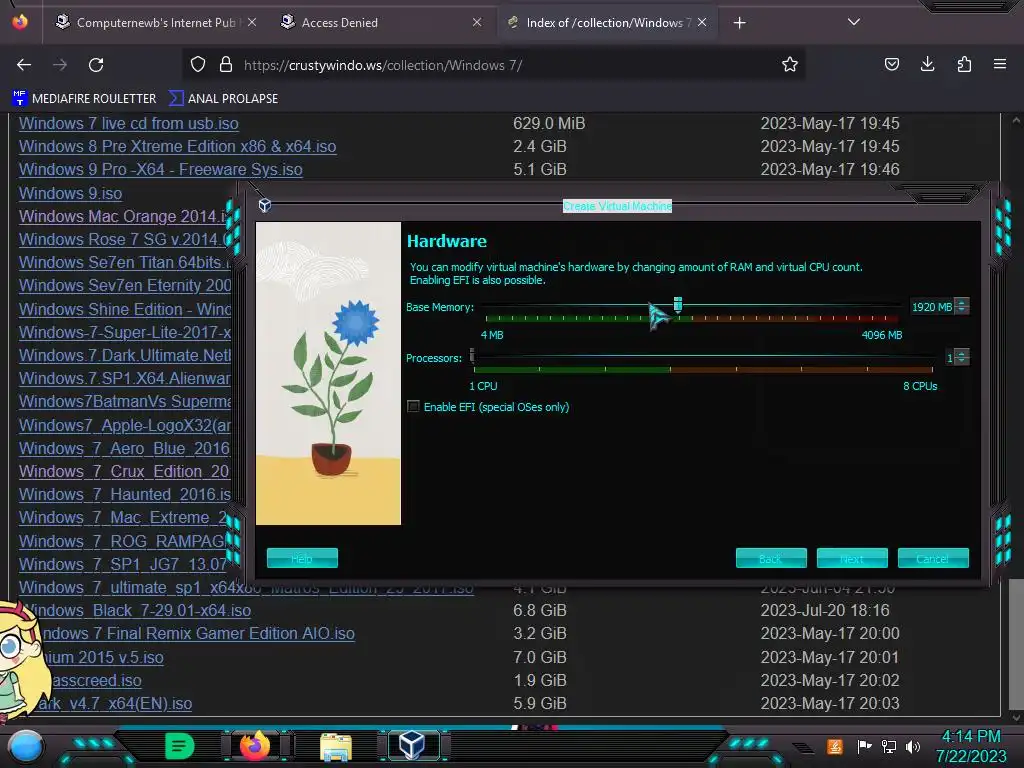Click the 4:14 PM taskbar clock
This screenshot has height=768, width=1024.
[971, 737]
